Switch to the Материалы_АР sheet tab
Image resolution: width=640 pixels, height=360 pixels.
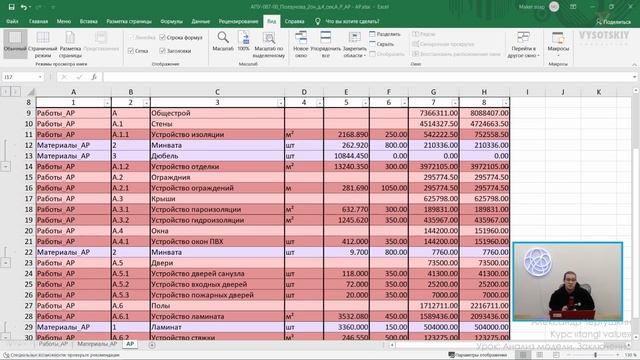(97, 344)
